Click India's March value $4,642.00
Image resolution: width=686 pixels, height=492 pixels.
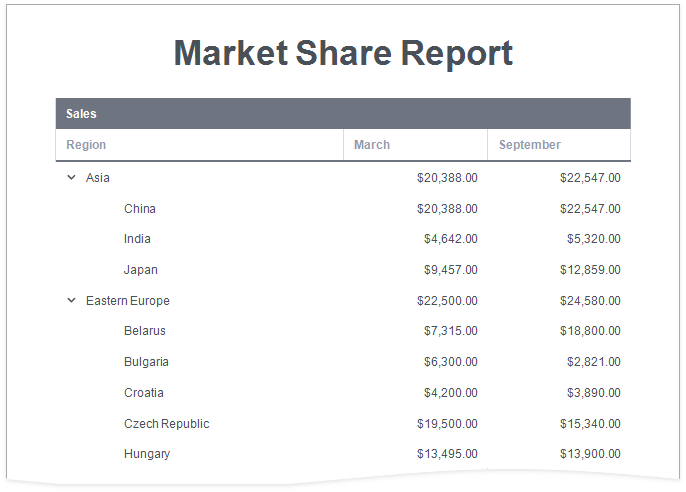pyautogui.click(x=450, y=239)
